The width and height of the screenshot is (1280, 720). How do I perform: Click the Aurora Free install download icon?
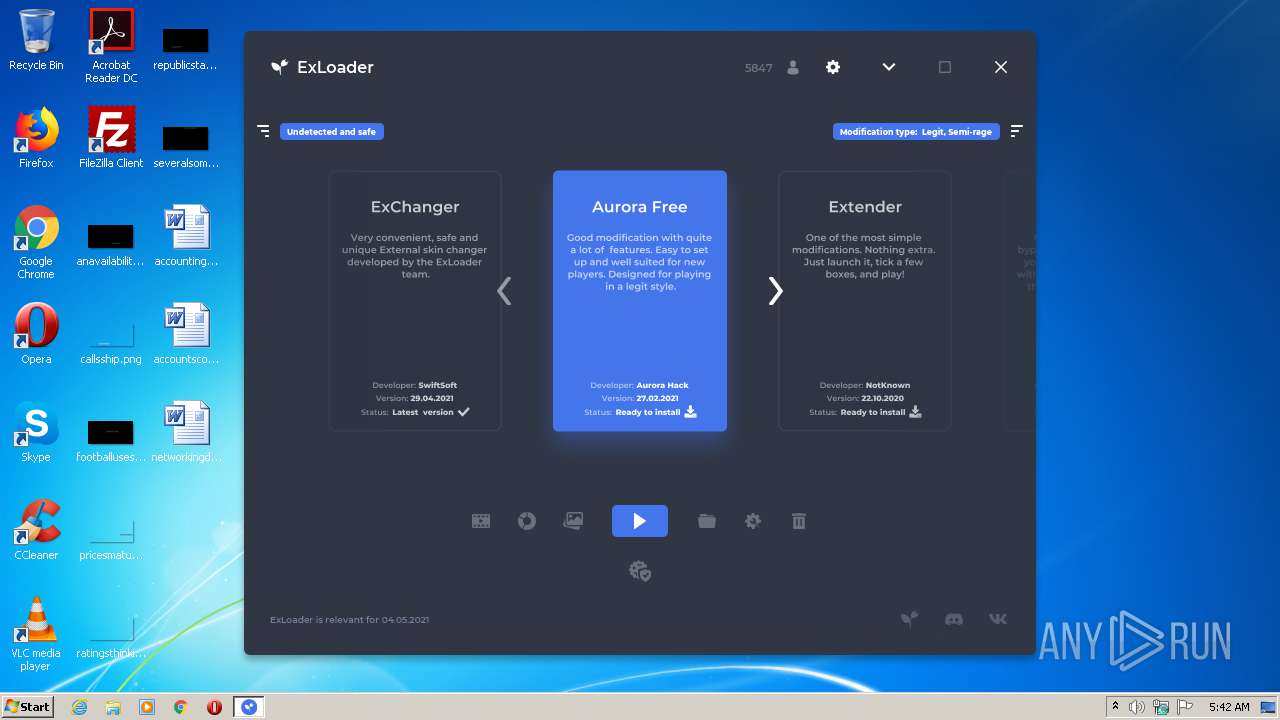[690, 412]
